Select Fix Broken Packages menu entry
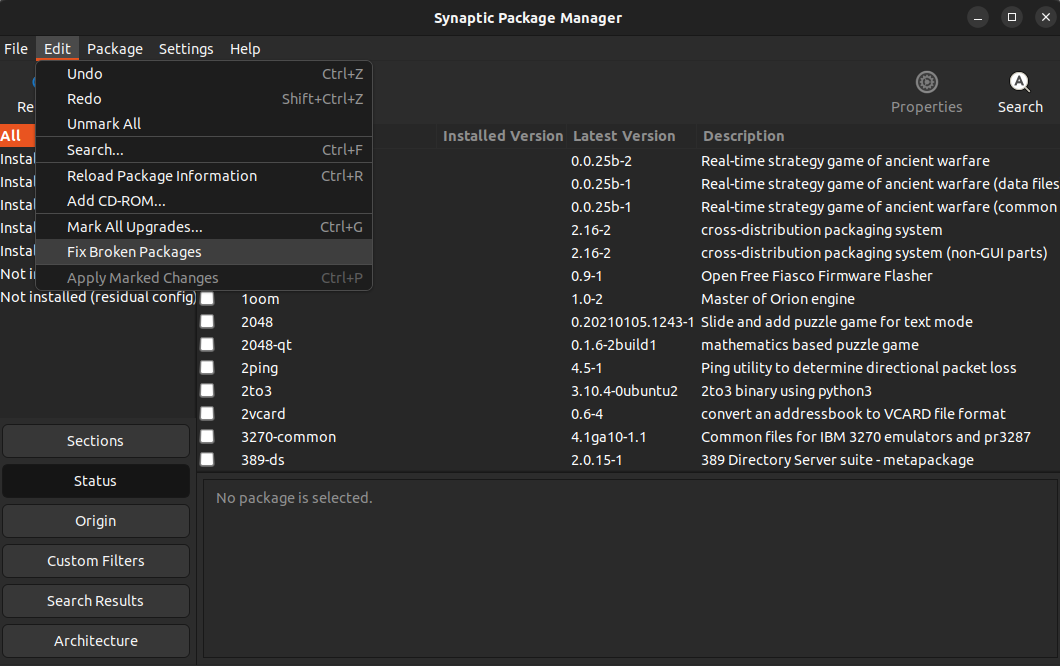 (x=134, y=252)
